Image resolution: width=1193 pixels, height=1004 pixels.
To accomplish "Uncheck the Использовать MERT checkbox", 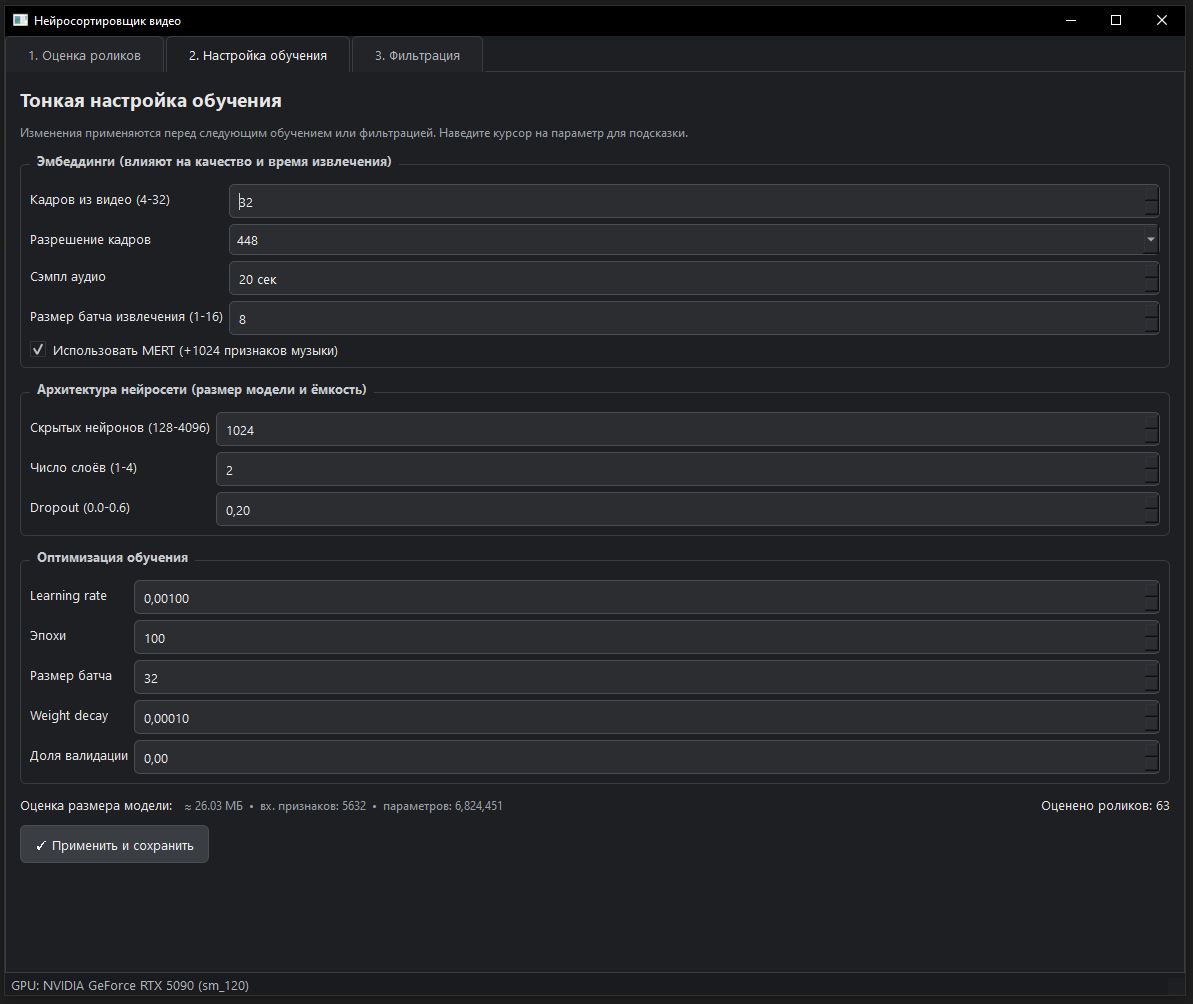I will [38, 350].
